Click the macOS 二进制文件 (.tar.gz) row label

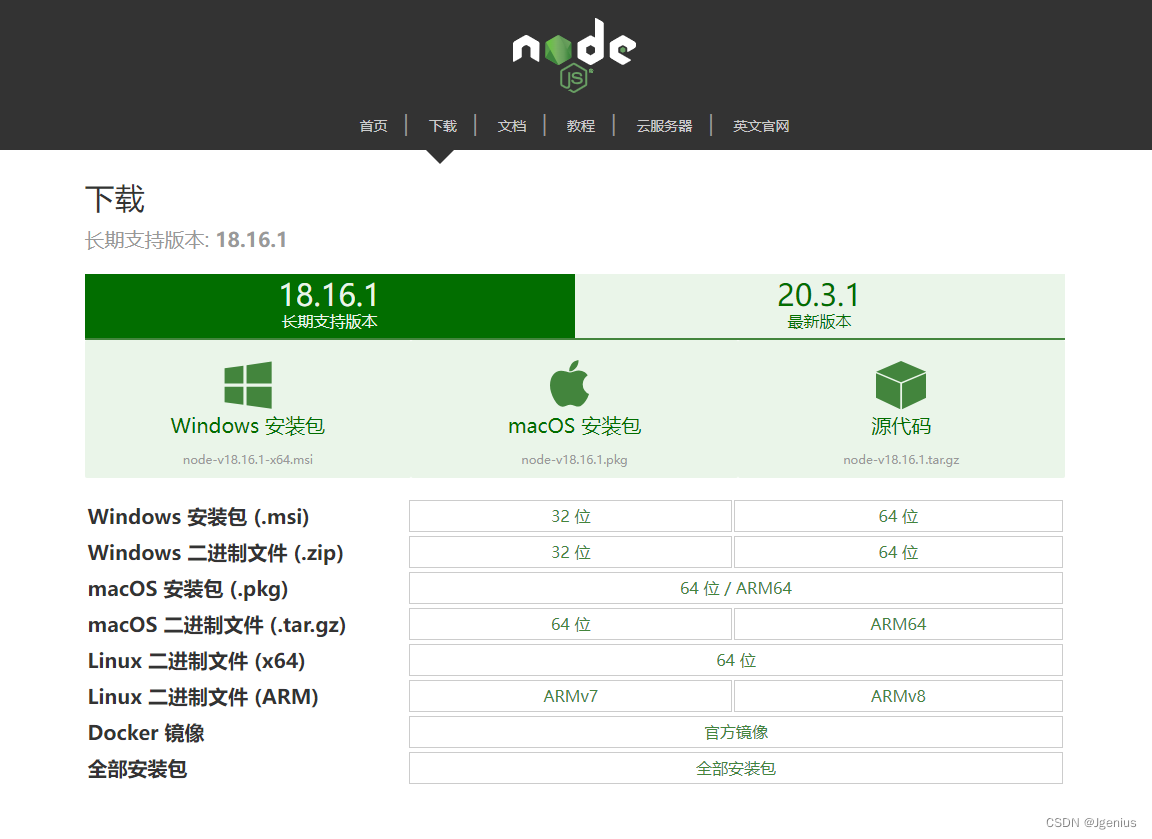(217, 624)
